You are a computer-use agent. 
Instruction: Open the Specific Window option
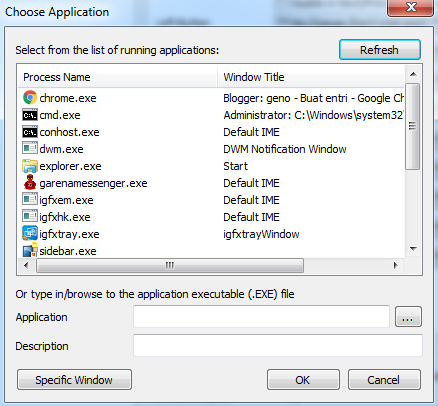pyautogui.click(x=74, y=380)
